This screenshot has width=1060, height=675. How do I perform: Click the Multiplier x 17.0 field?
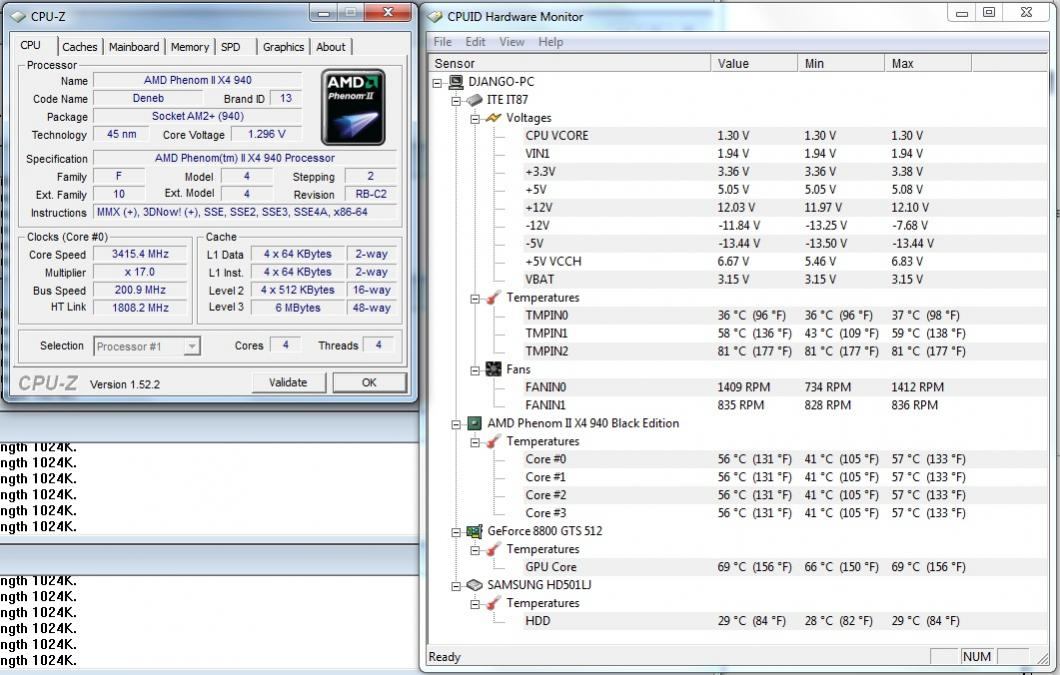pos(140,272)
